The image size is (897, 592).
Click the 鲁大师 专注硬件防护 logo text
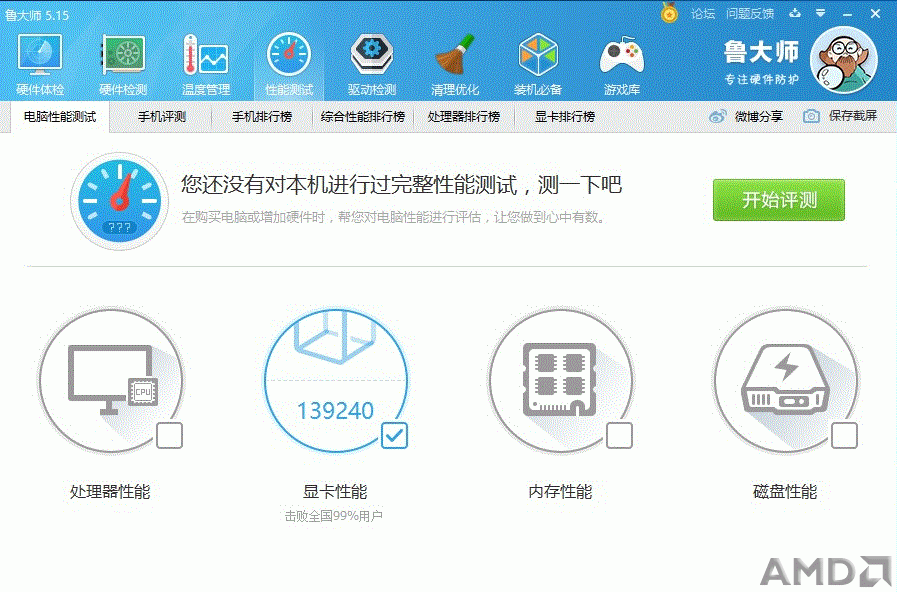tap(761, 62)
